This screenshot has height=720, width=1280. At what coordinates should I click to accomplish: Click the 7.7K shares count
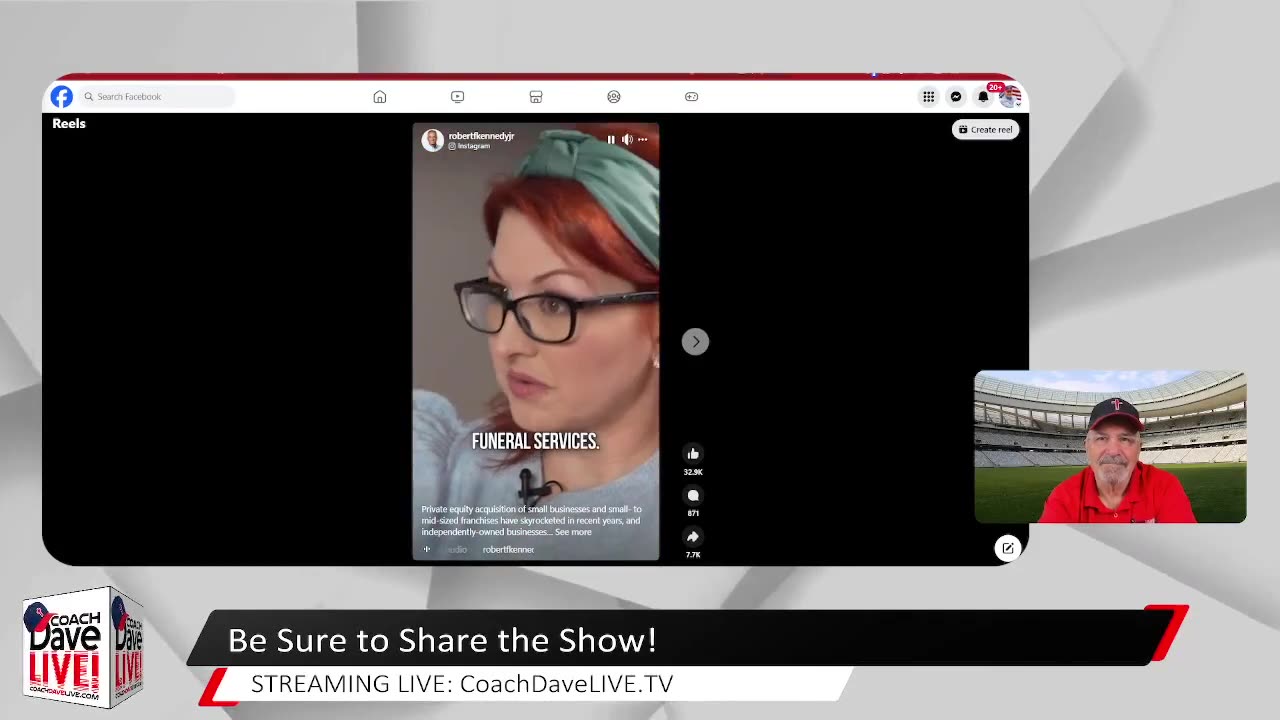tap(693, 555)
